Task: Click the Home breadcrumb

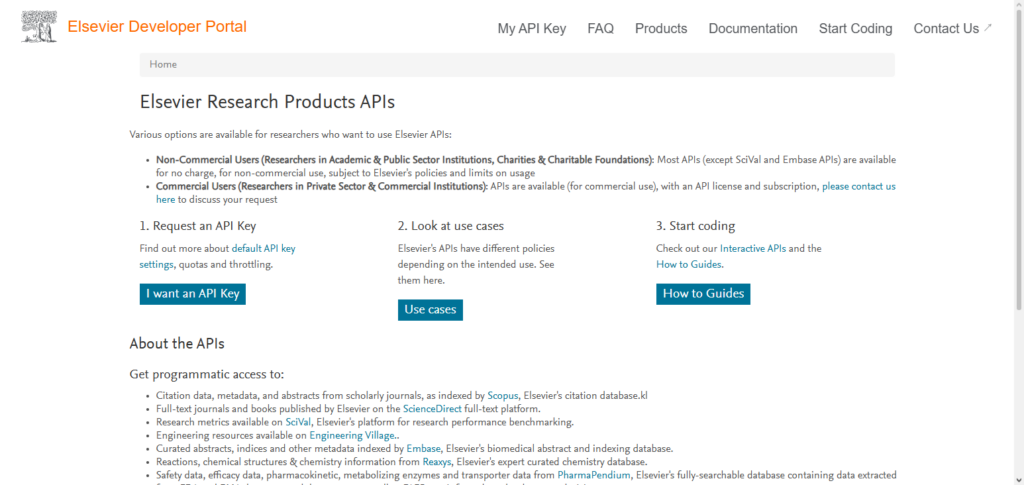Action: 163,65
